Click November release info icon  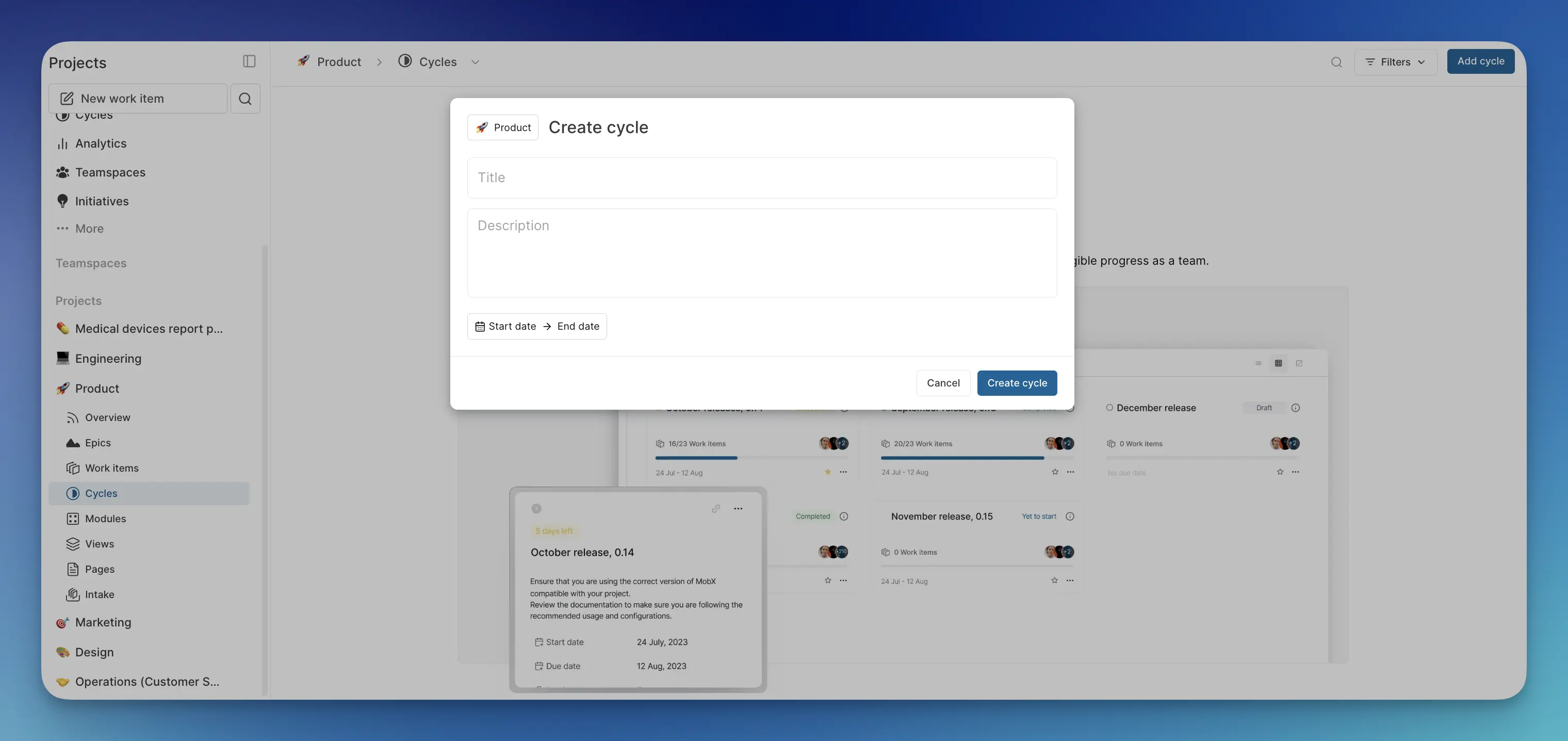pyautogui.click(x=1070, y=517)
